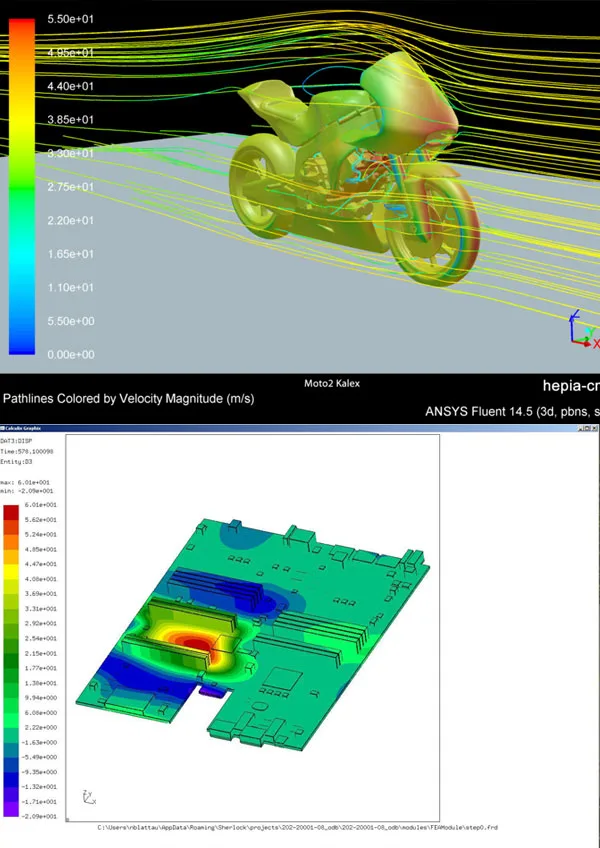Maximize the Calculix Graphix window

[x=588, y=428]
